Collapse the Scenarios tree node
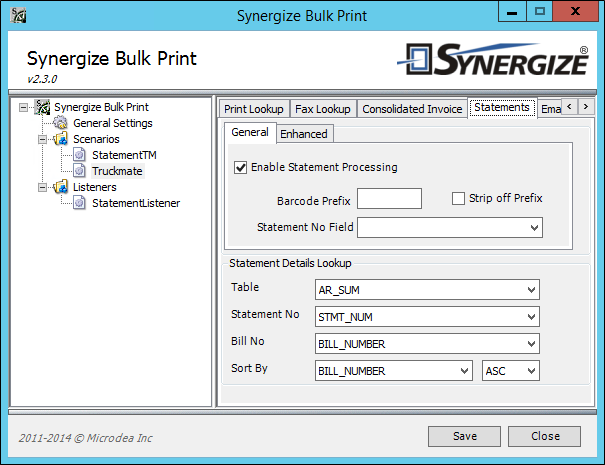Viewport: 605px width, 465px height. [42, 139]
